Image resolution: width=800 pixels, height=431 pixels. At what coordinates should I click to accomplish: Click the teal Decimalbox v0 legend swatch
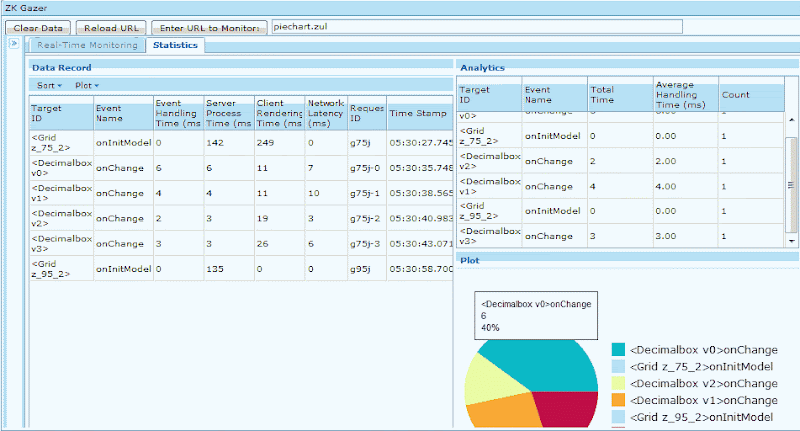pos(618,349)
